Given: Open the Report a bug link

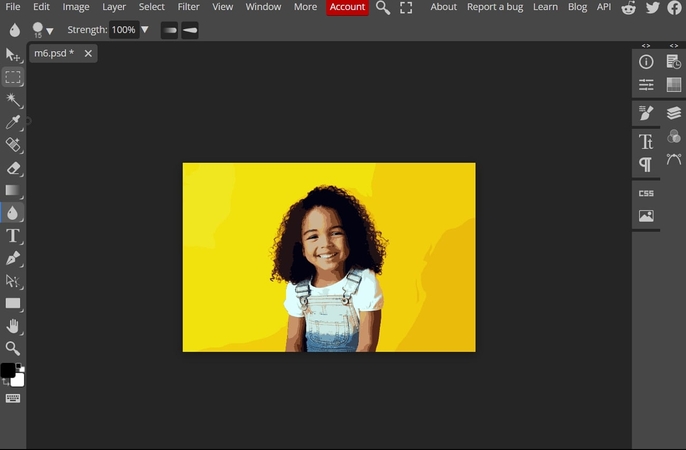Looking at the screenshot, I should coord(495,7).
